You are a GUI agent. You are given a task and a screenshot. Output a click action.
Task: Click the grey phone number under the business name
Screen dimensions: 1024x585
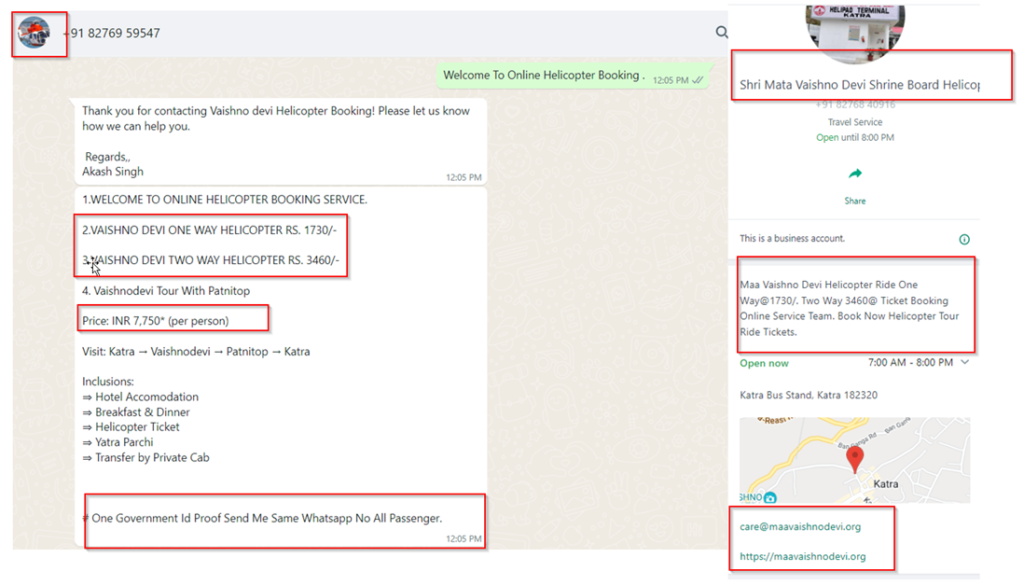click(x=855, y=105)
